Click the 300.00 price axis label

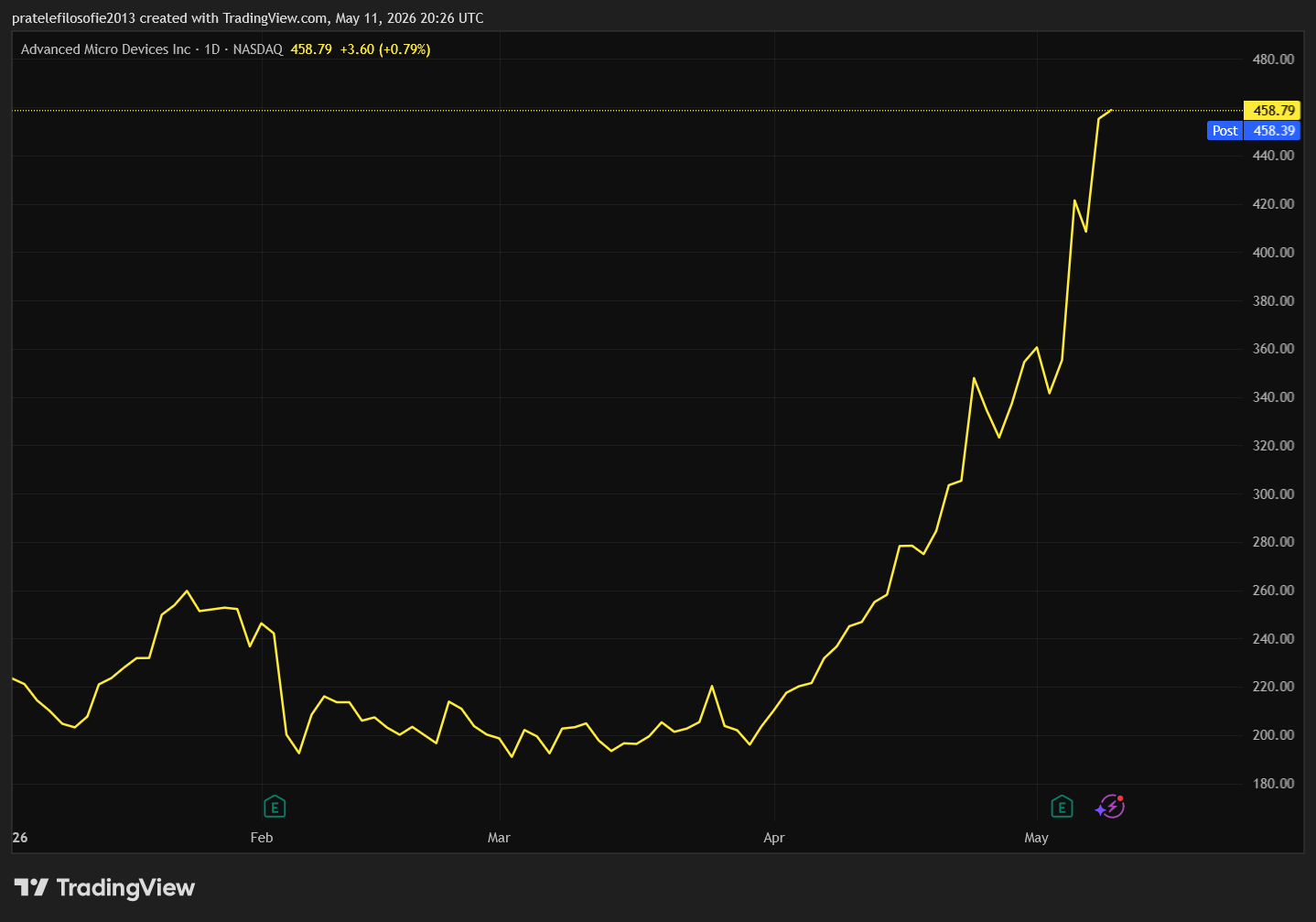click(x=1273, y=494)
